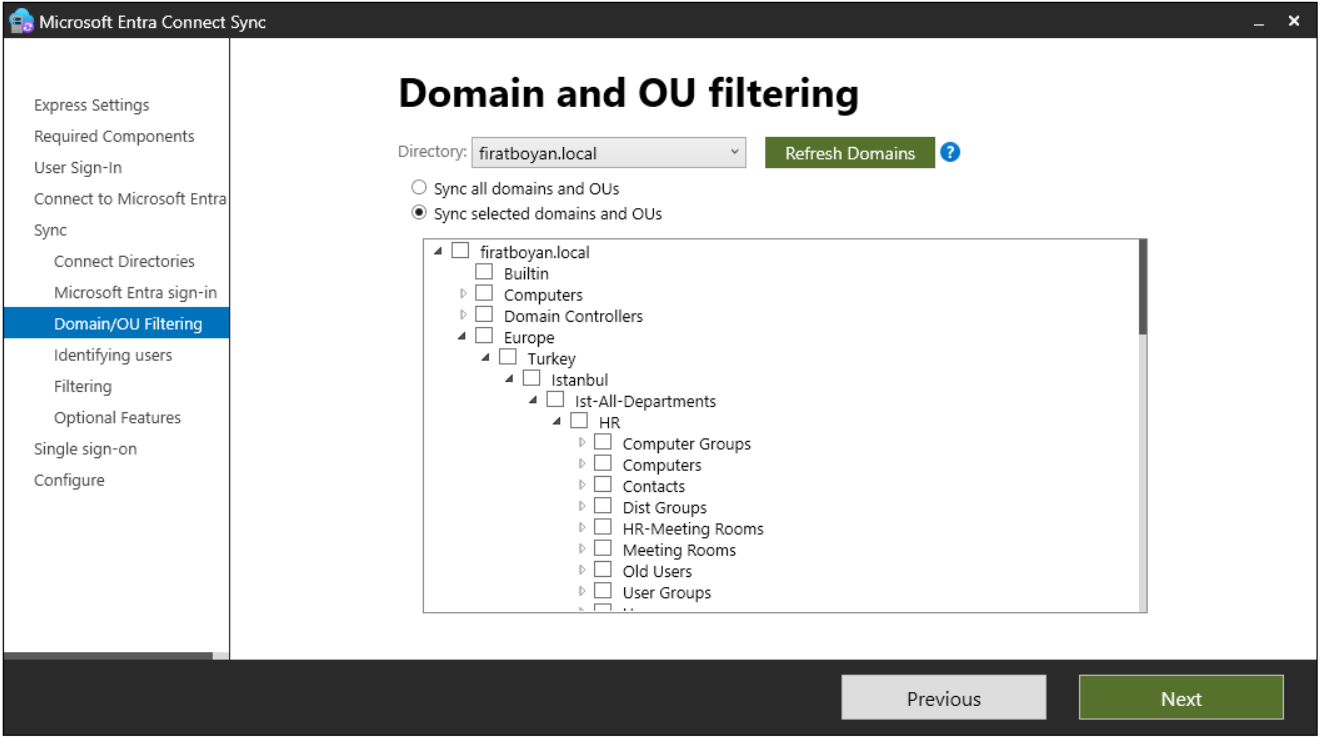
Task: Open Identifying users step
Action: pyautogui.click(x=113, y=355)
